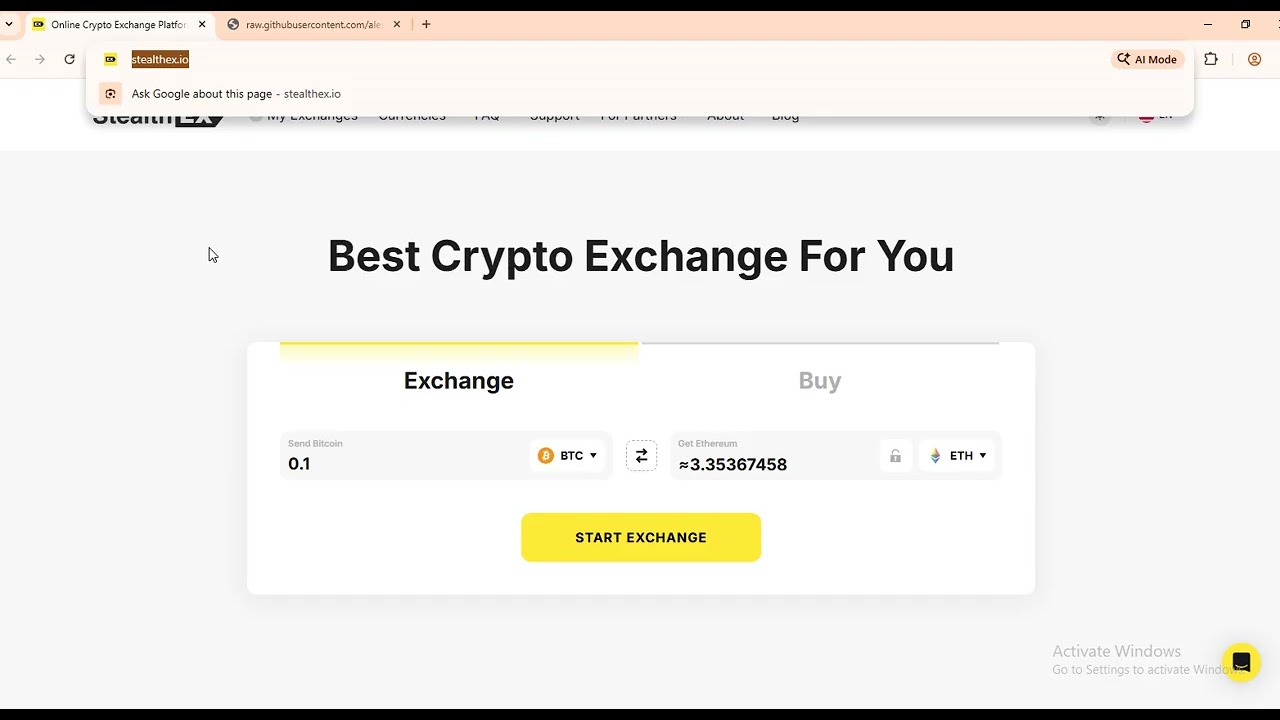Select the Exchange tab
Screen dimensions: 1280x720
pos(459,380)
